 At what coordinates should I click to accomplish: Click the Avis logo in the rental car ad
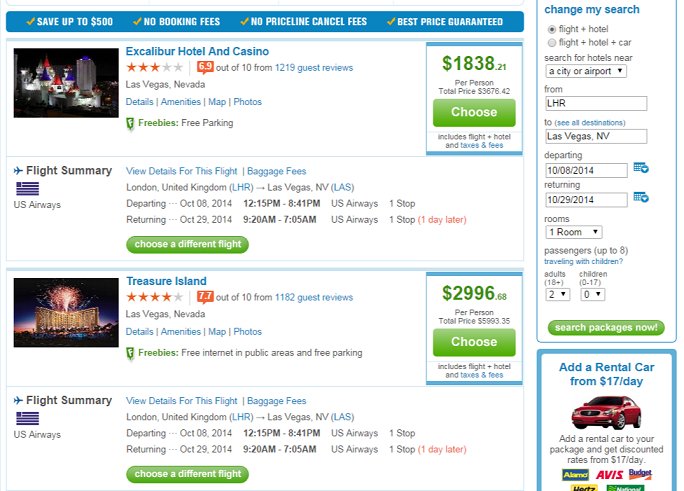tap(609, 475)
